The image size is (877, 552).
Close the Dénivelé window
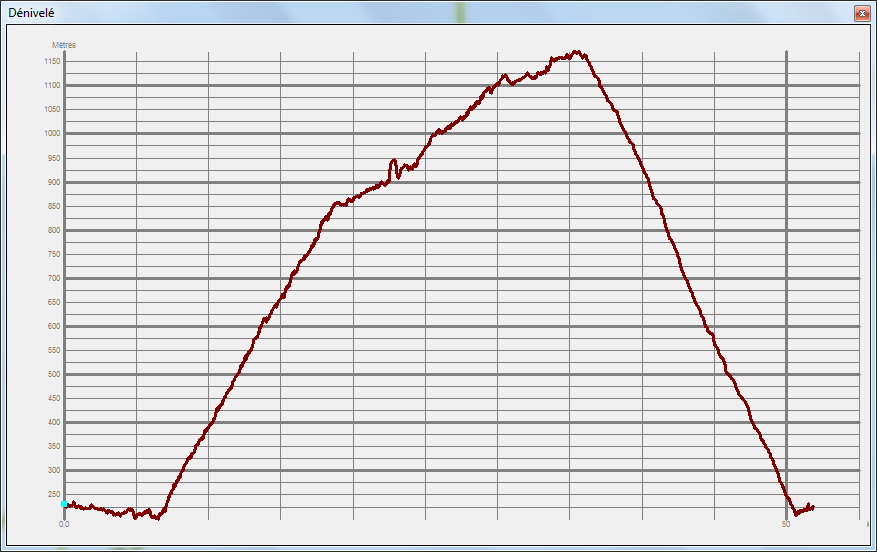pos(861,14)
